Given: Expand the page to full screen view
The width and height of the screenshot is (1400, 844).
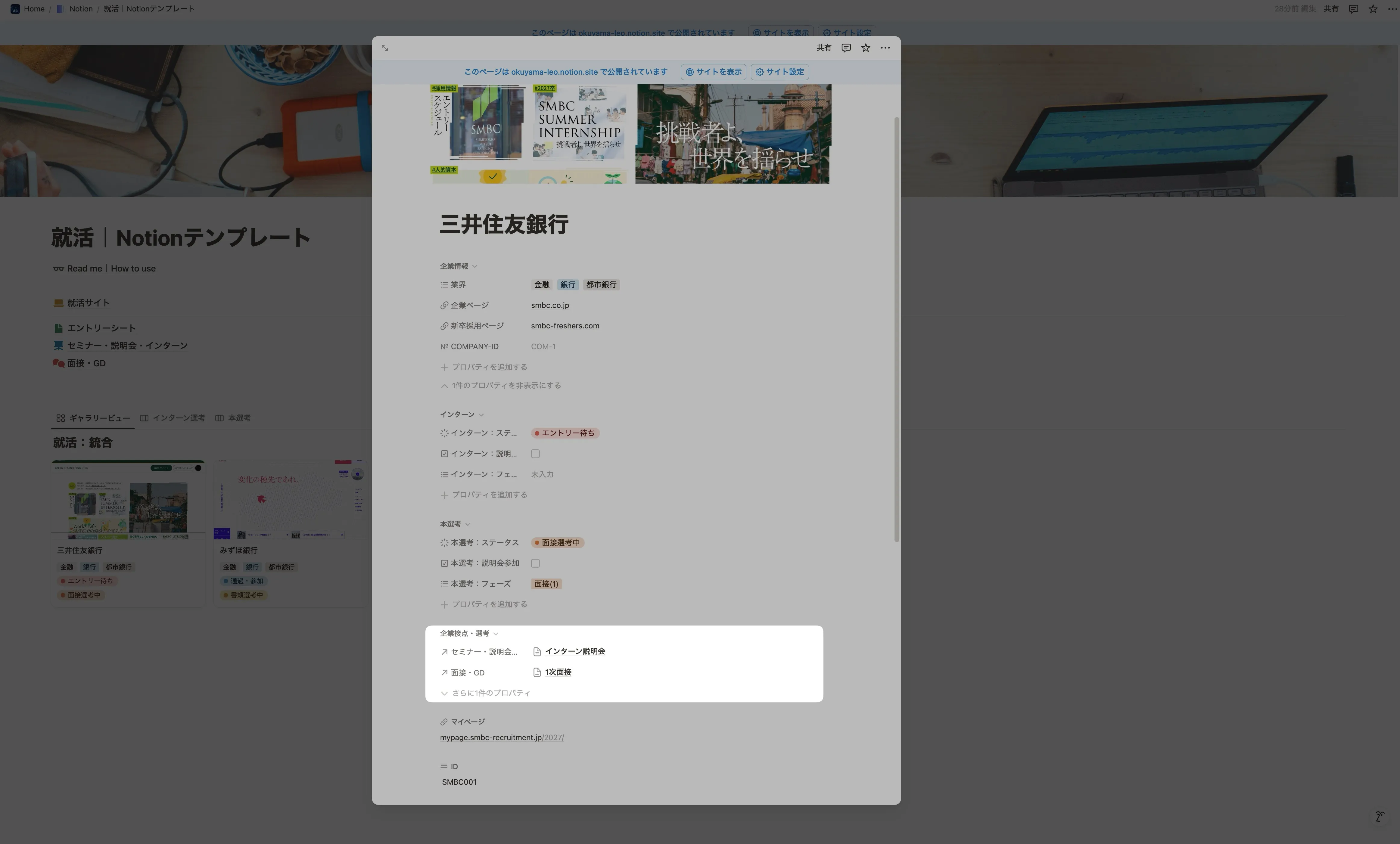Looking at the screenshot, I should click(x=385, y=48).
